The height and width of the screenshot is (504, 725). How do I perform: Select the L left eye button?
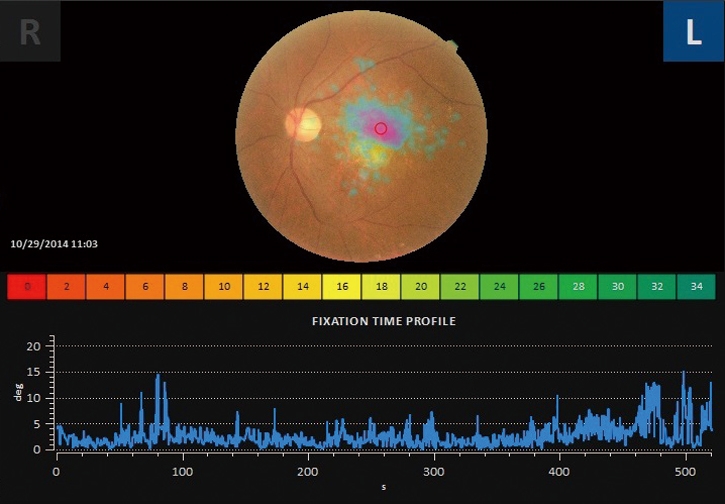click(693, 32)
